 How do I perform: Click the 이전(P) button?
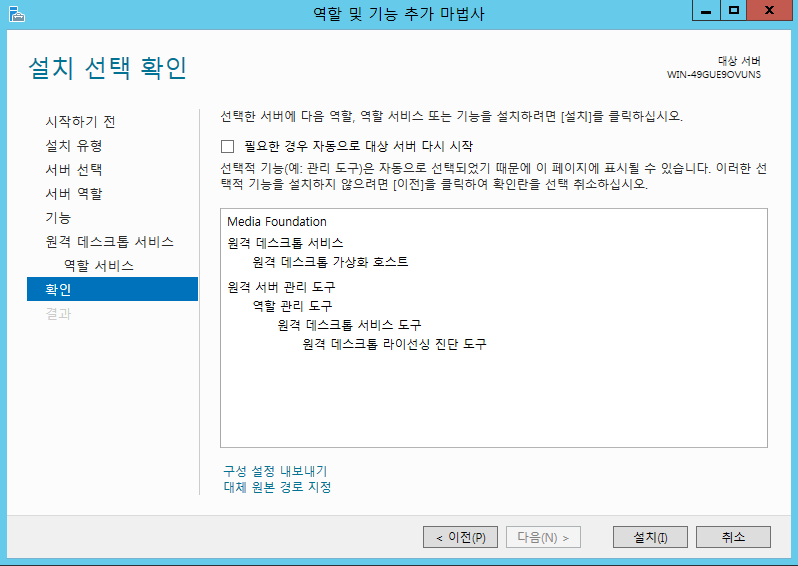(x=460, y=537)
